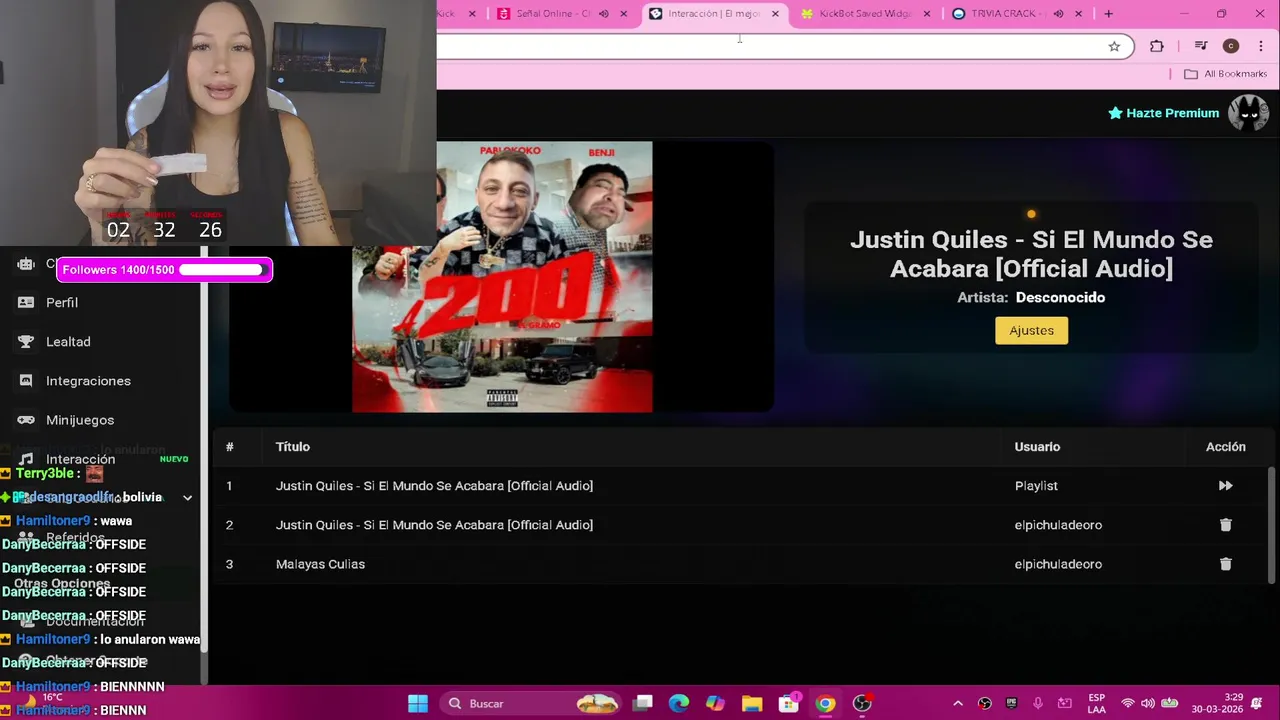Screen dimensions: 1280x720
Task: Switch to the TRIVIA CRACK browser tab
Action: click(x=1008, y=14)
